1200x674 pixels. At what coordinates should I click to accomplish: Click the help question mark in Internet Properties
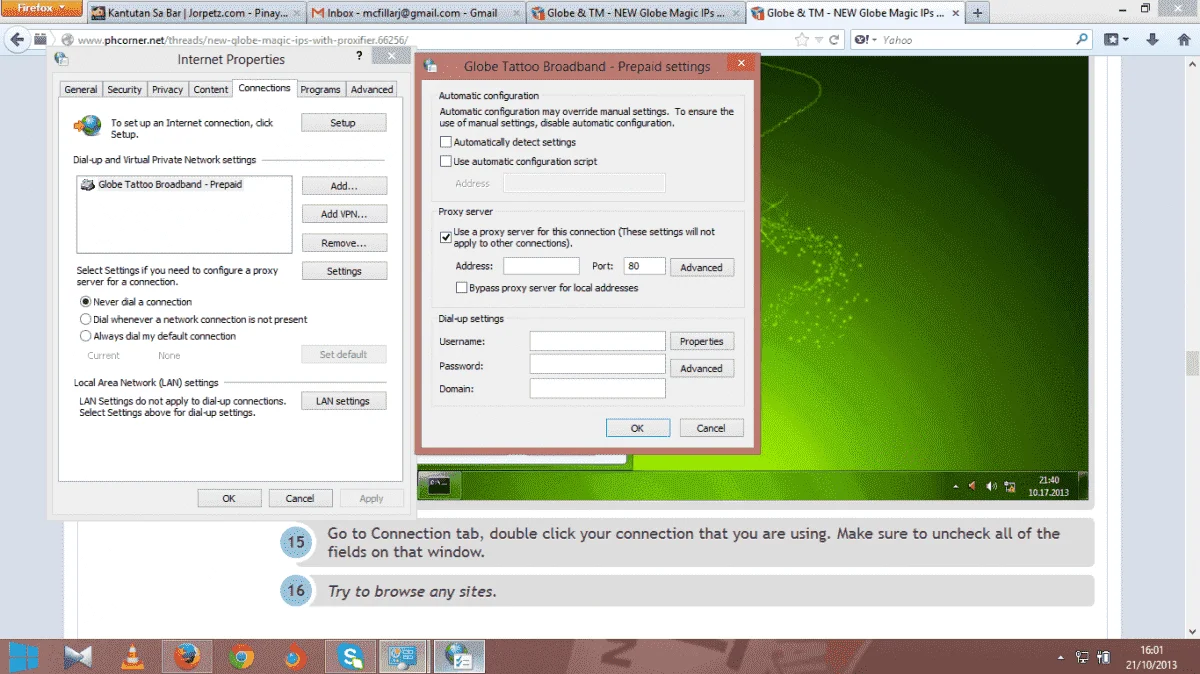(359, 57)
